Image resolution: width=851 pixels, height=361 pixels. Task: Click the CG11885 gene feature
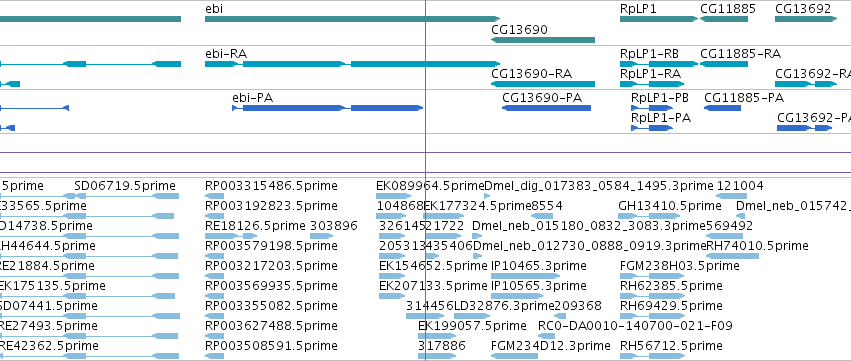click(723, 19)
